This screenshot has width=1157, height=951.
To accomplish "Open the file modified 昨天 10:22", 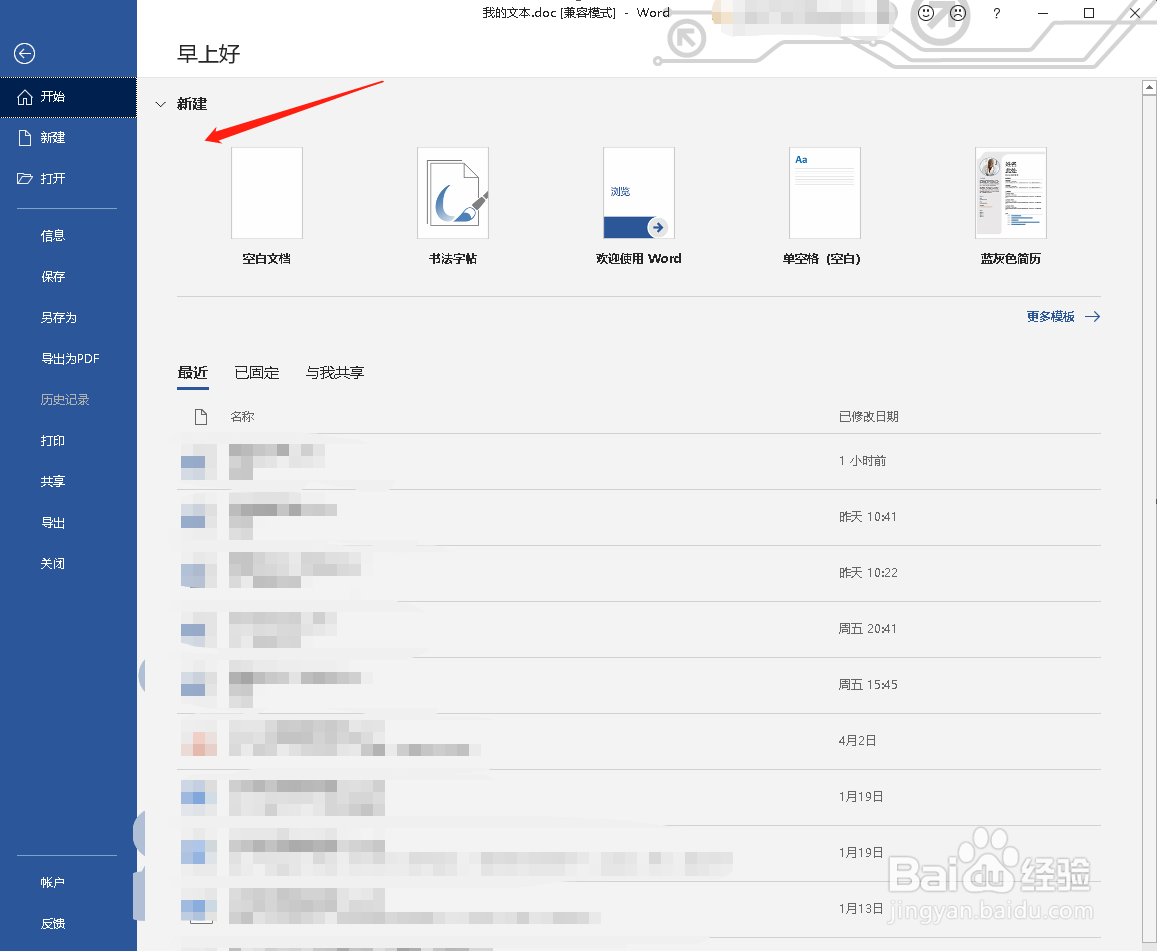I will 639,573.
